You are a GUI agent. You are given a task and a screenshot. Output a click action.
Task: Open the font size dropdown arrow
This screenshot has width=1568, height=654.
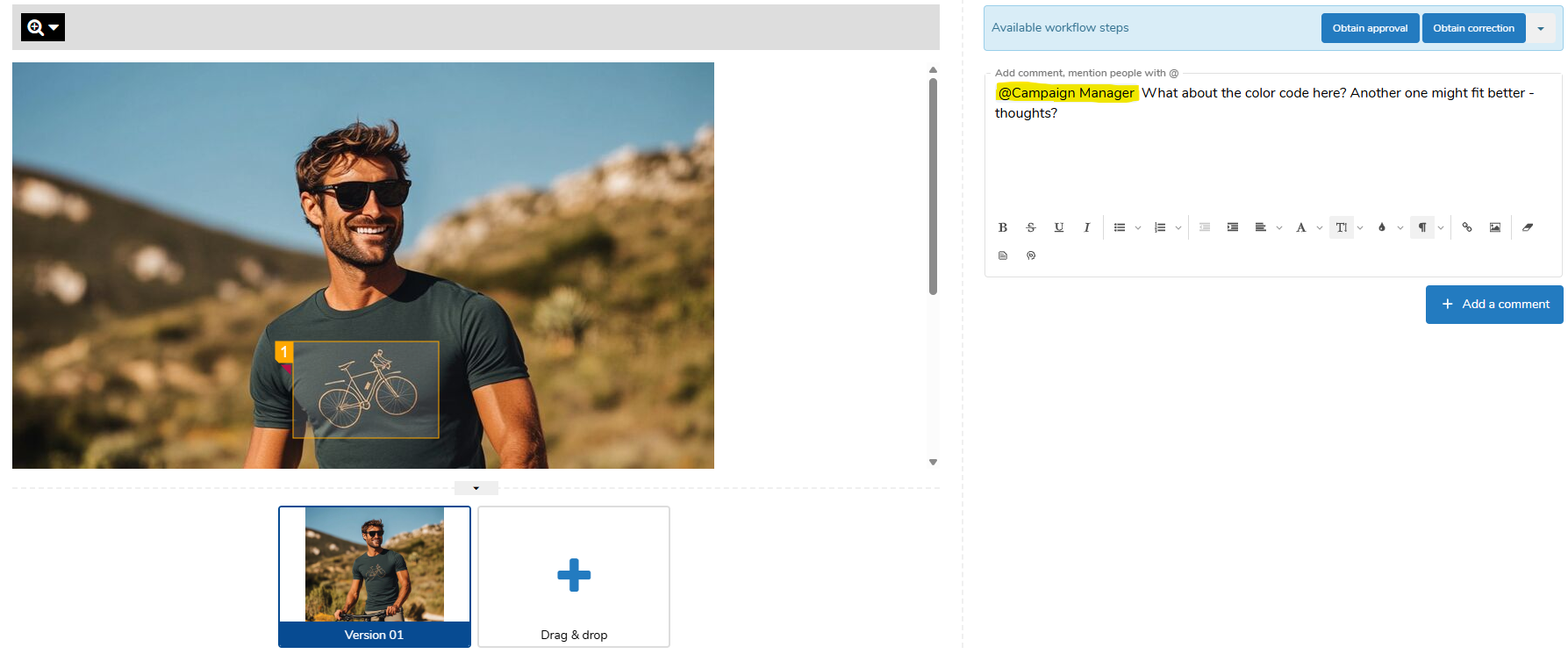coord(1360,228)
